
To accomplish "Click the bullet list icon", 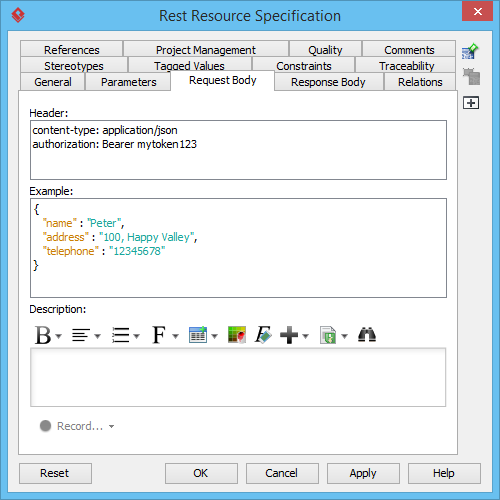I will pyautogui.click(x=120, y=335).
